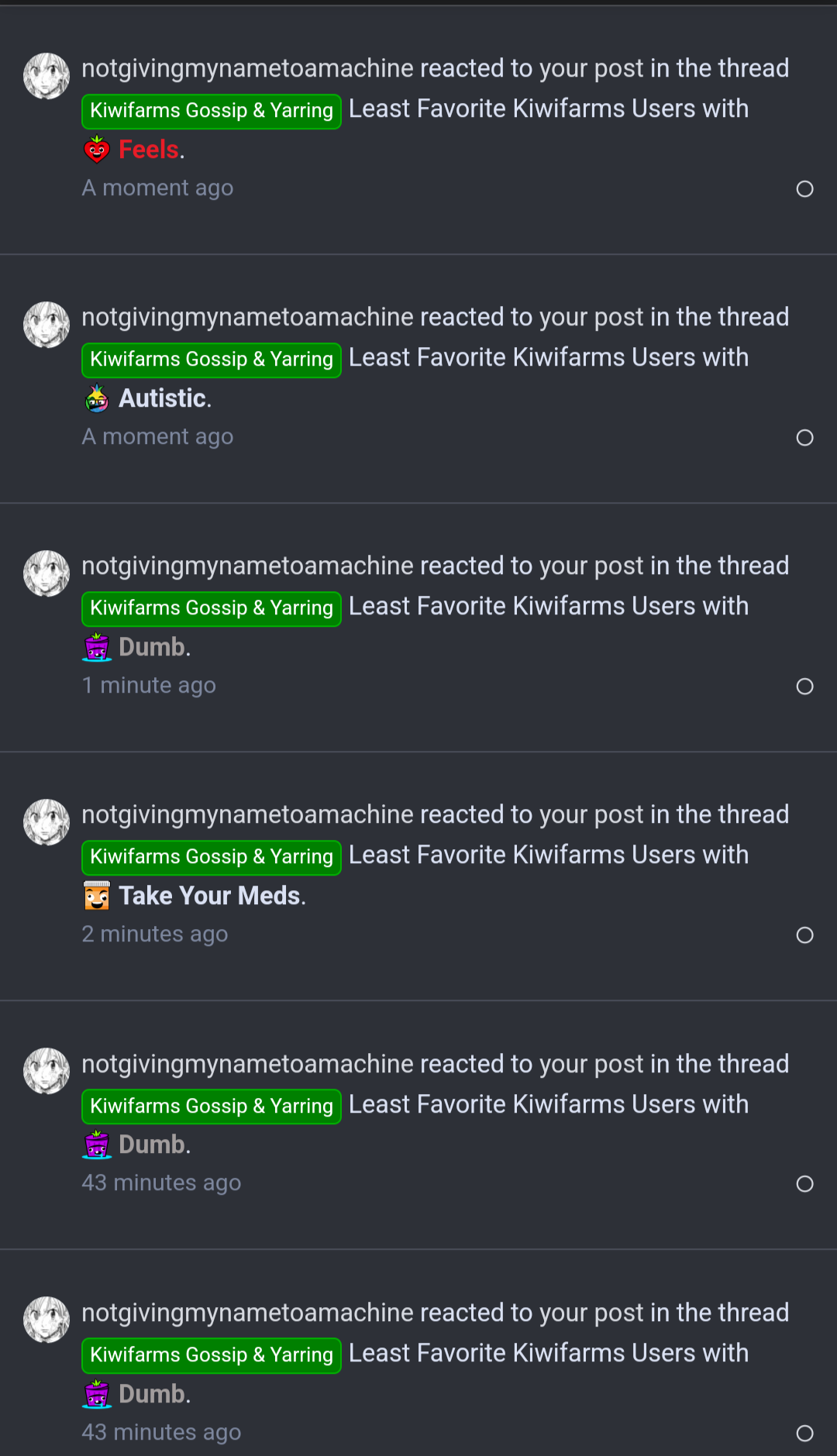This screenshot has height=1456, width=837.
Task: Open user avatar in Take Your Meds notification
Action: point(46,822)
